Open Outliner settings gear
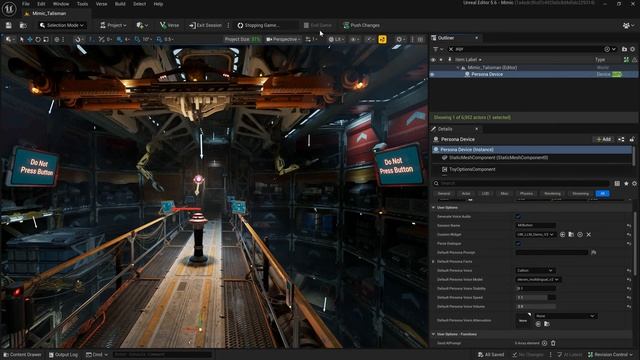This screenshot has width=640, height=360. pos(632,49)
